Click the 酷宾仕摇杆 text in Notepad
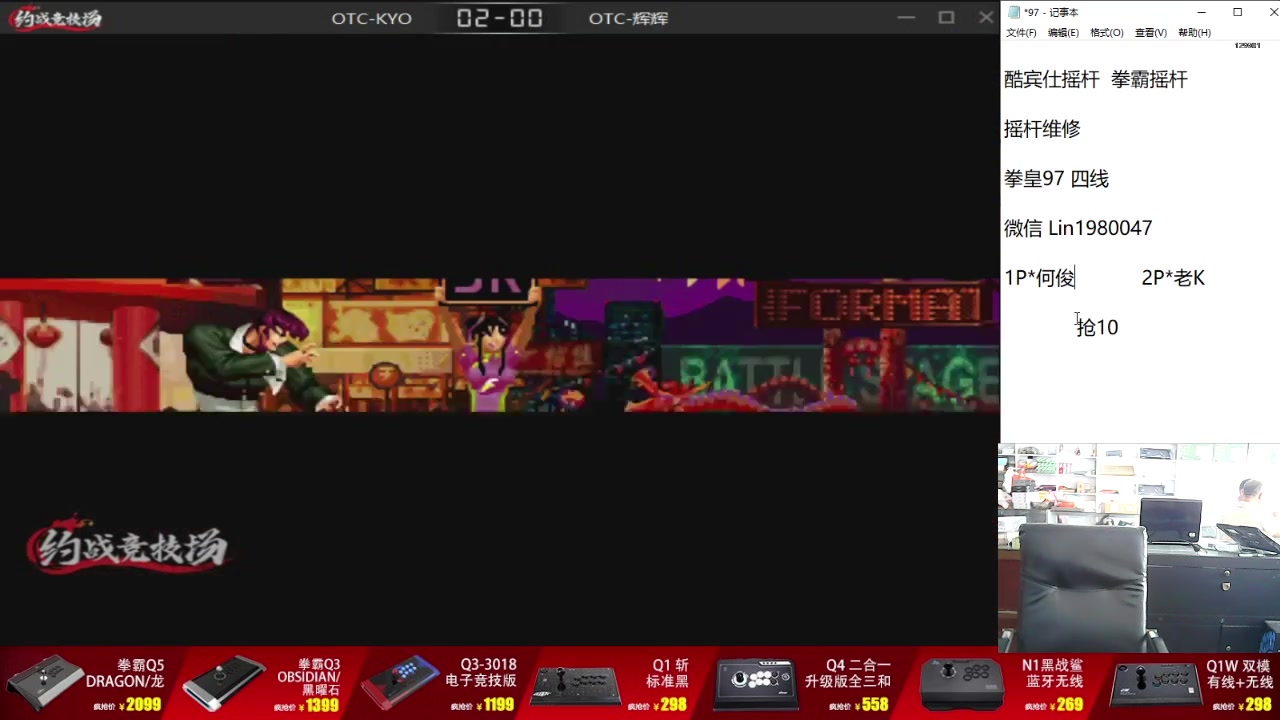Screen dimensions: 1280x720 coord(1051,80)
